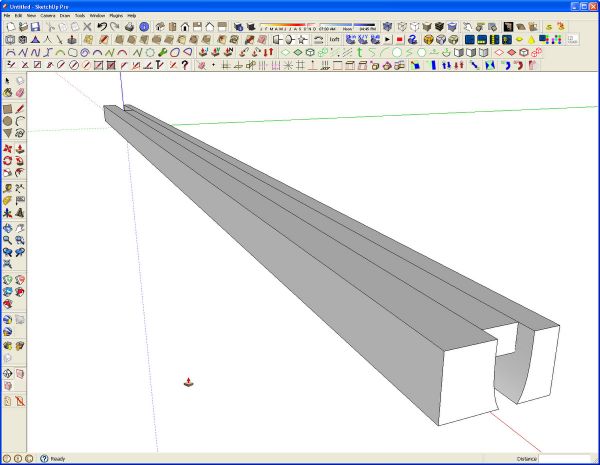The width and height of the screenshot is (600, 465).
Task: Click the Print icon
Action: (x=130, y=27)
